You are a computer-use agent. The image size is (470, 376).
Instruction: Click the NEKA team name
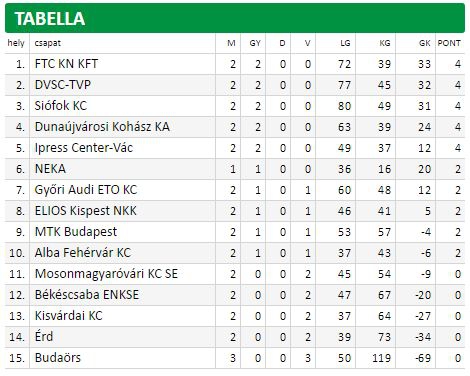click(x=50, y=169)
